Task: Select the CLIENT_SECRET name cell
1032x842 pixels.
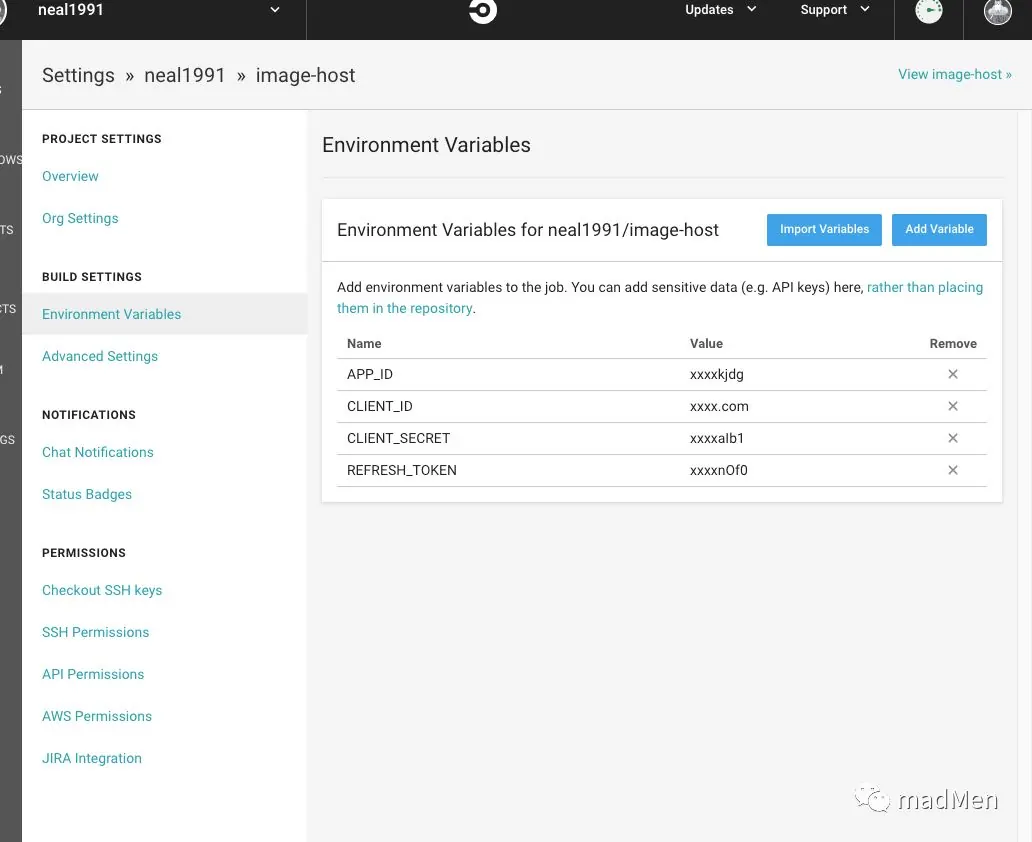Action: (398, 438)
